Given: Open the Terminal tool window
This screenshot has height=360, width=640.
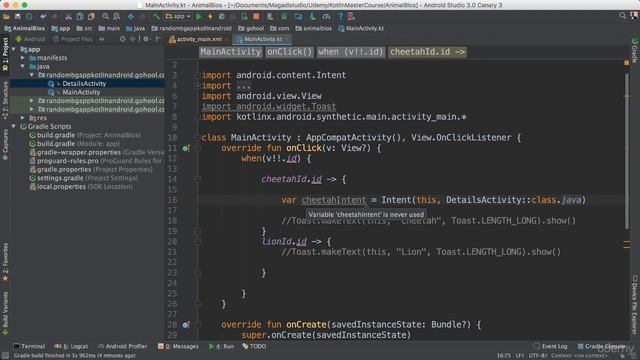Looking at the screenshot, I should (x=29, y=347).
